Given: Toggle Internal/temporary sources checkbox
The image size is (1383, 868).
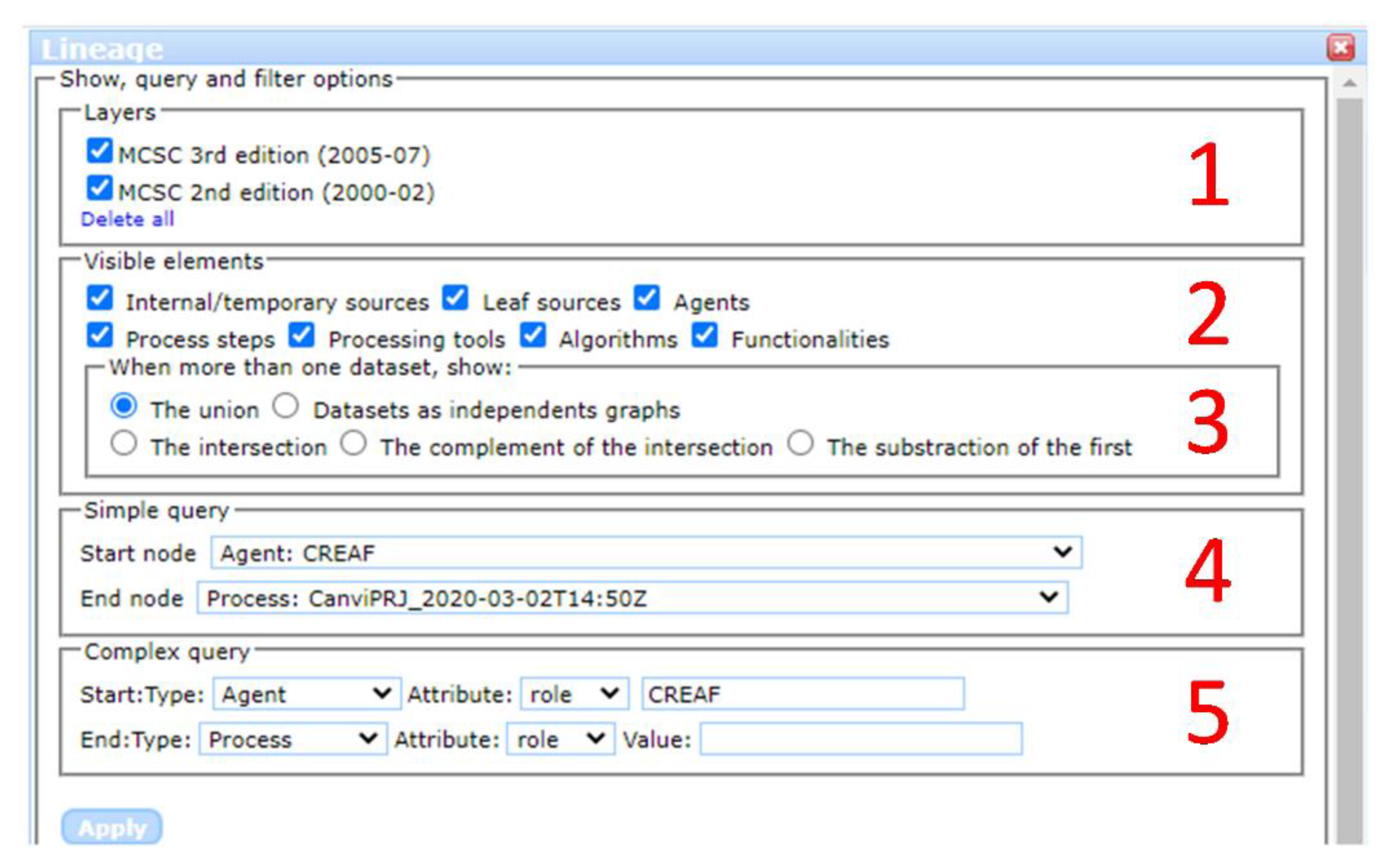Looking at the screenshot, I should tap(99, 298).
